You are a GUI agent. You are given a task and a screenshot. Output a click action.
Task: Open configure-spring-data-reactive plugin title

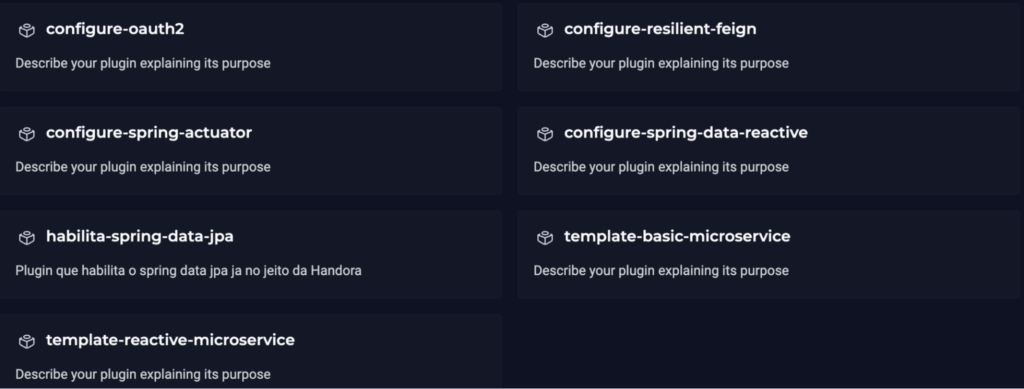click(686, 133)
